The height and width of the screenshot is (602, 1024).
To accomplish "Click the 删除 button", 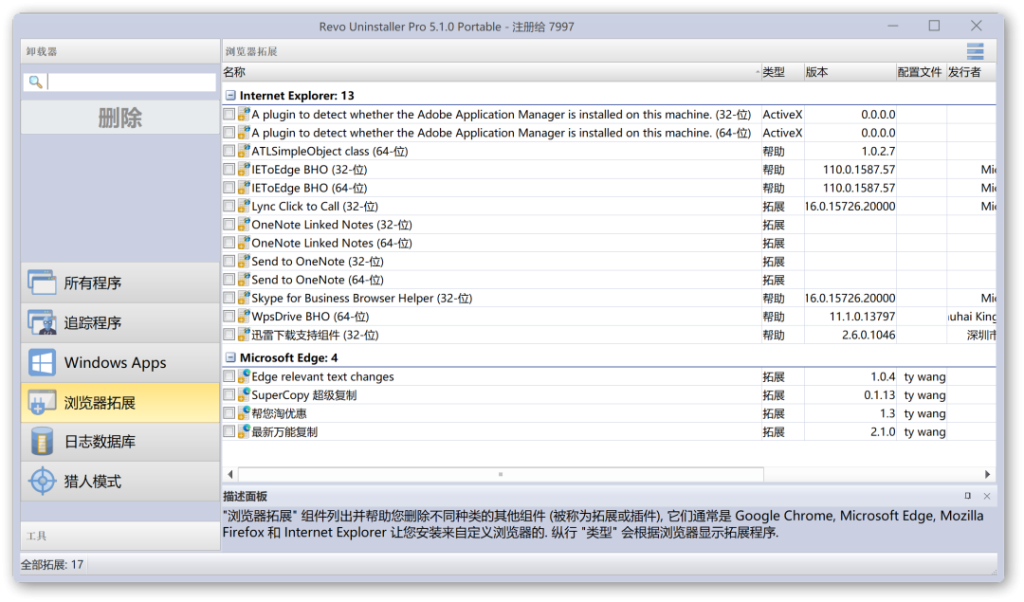I will click(120, 118).
